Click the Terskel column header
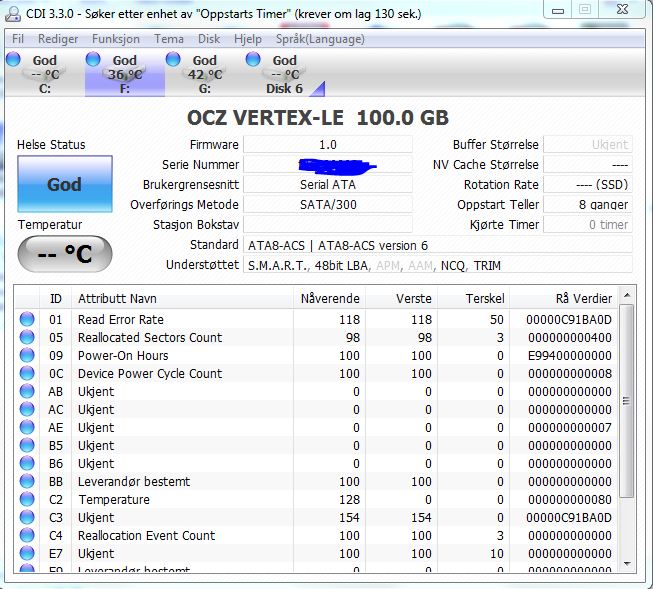Viewport: 653px width, 589px height. tap(474, 298)
